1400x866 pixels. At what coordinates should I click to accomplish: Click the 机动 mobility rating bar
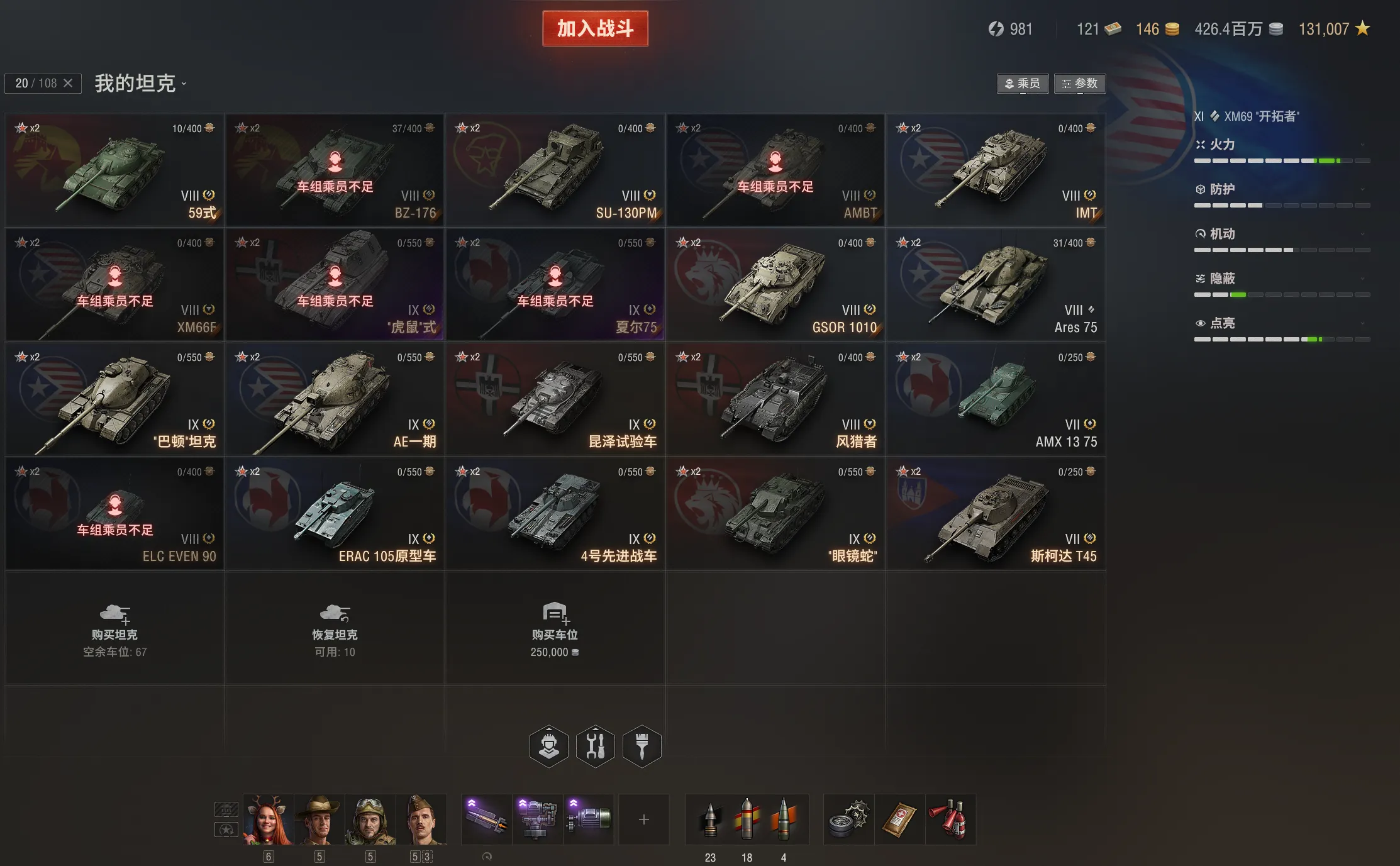click(1282, 250)
